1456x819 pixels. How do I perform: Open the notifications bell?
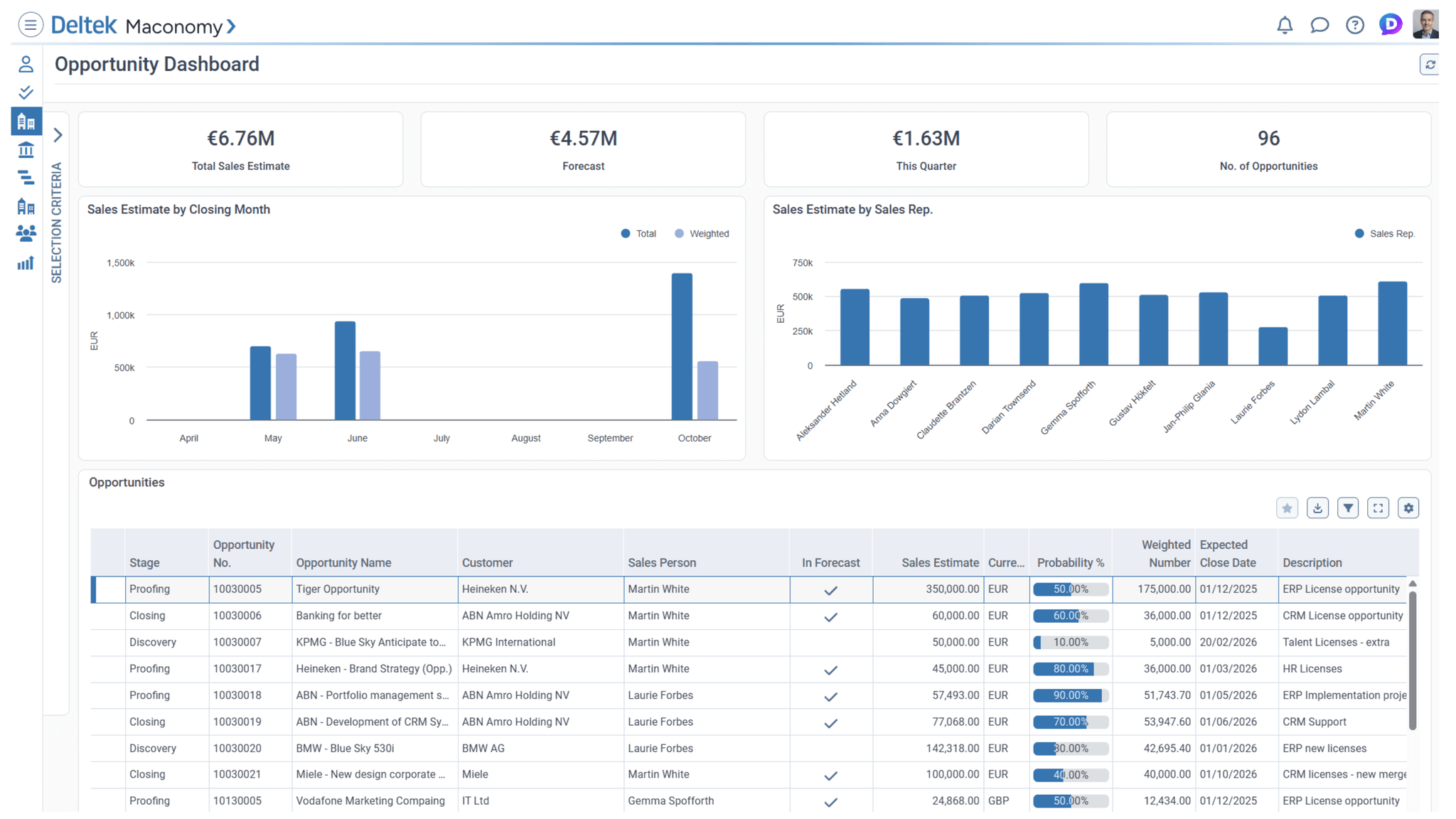pos(1284,26)
